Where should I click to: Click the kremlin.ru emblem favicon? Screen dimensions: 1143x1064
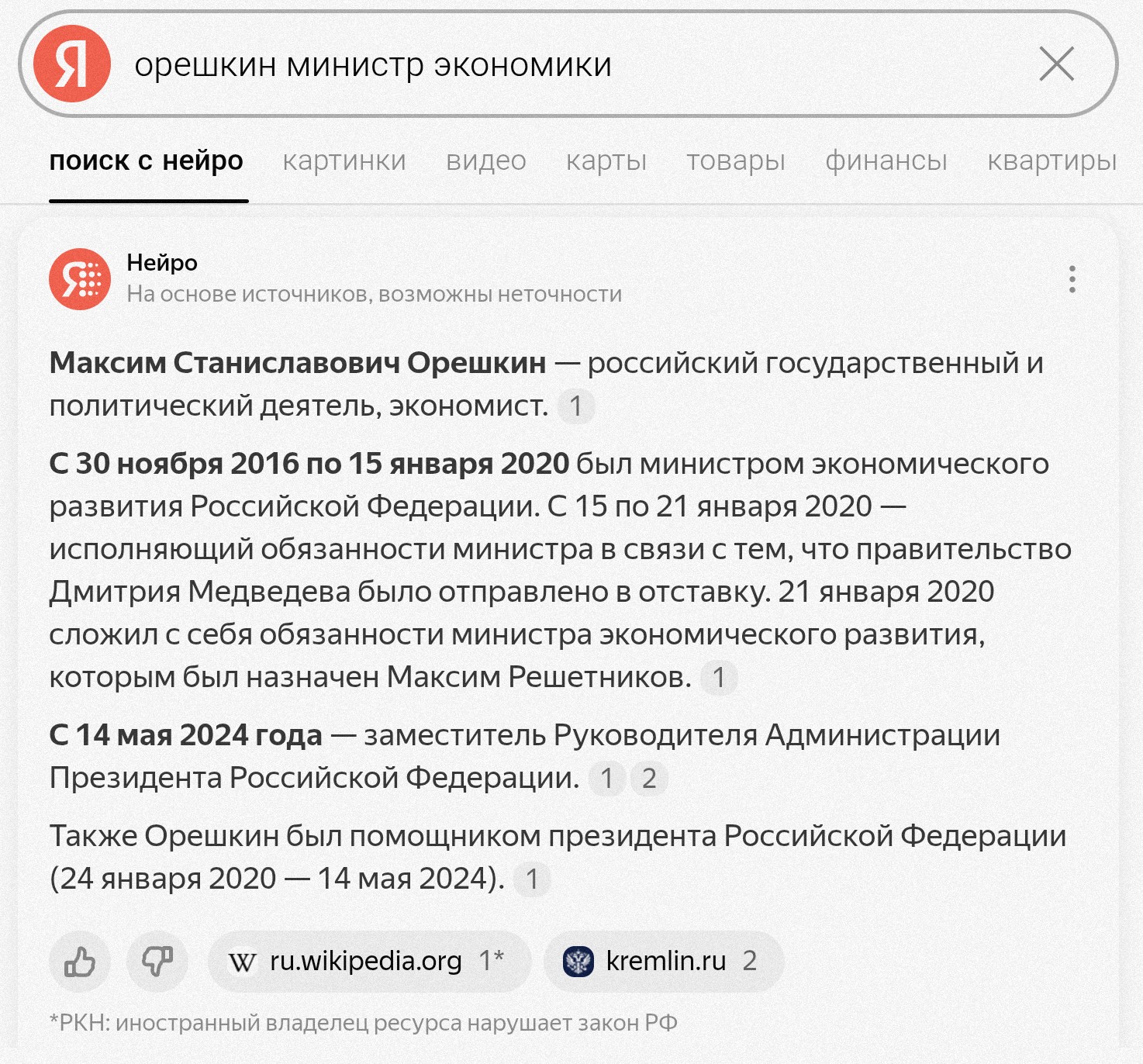[x=578, y=962]
